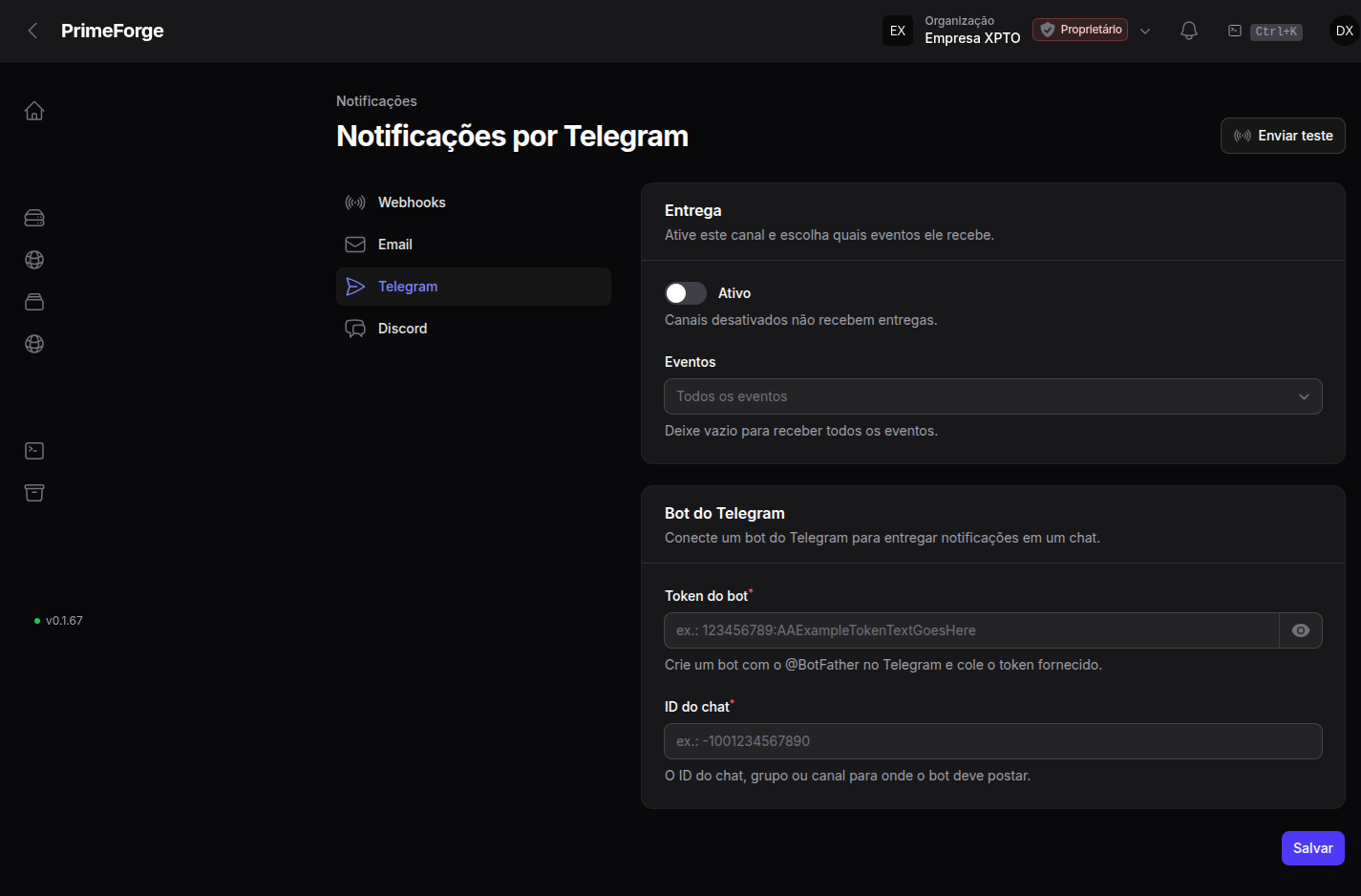Open the archive box icon in the sidebar
This screenshot has width=1361, height=896.
point(34,493)
